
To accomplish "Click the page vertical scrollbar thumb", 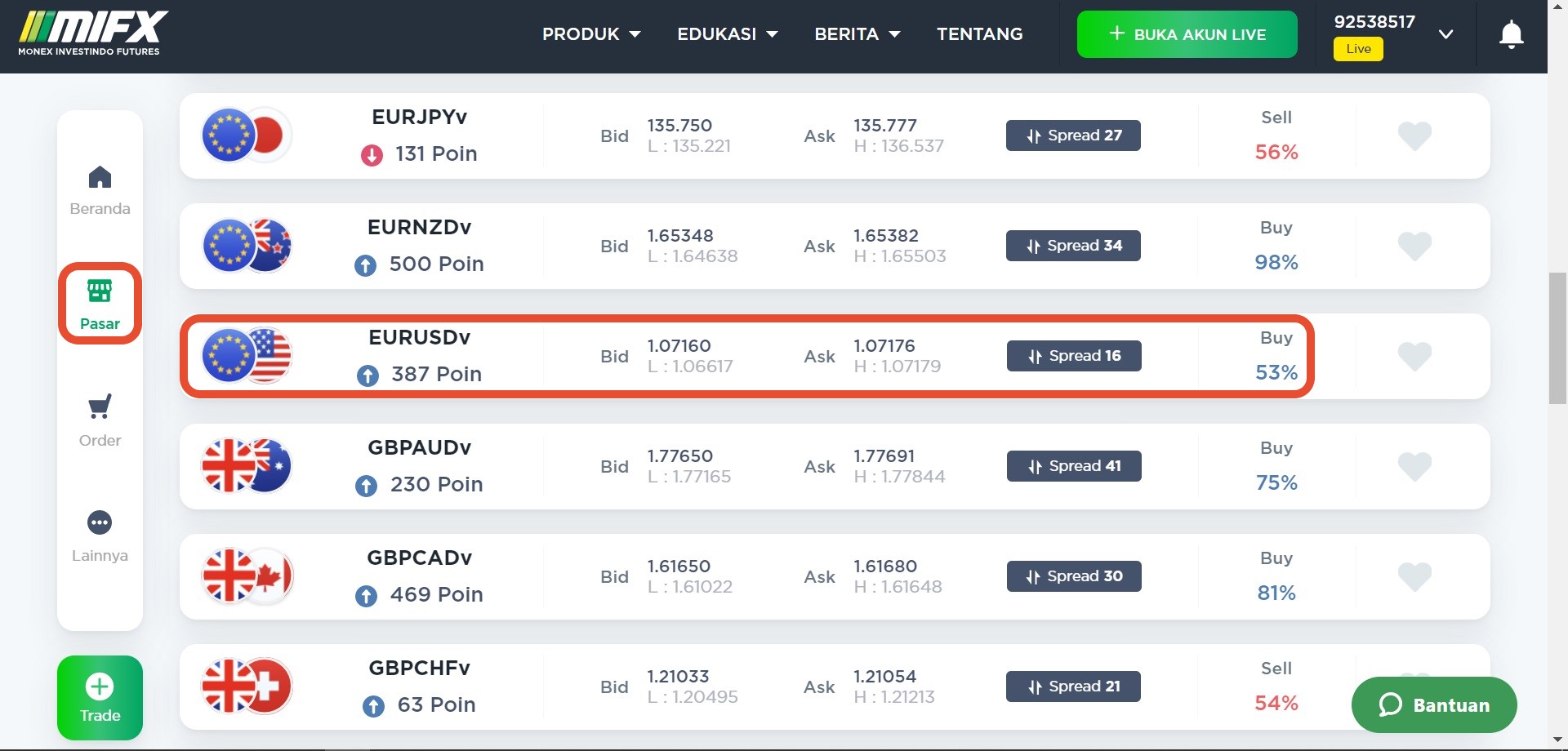I will [x=1557, y=339].
